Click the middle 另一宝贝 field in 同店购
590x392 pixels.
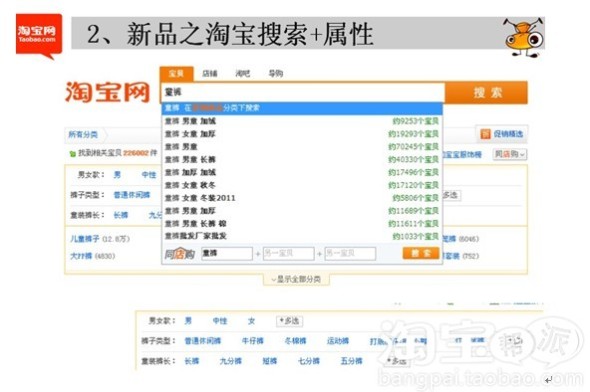point(289,254)
